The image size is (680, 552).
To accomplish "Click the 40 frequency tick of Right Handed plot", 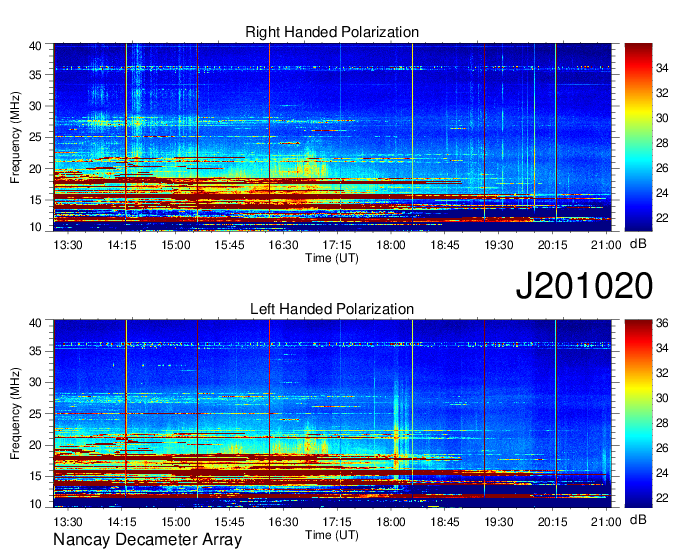I will (x=35, y=46).
